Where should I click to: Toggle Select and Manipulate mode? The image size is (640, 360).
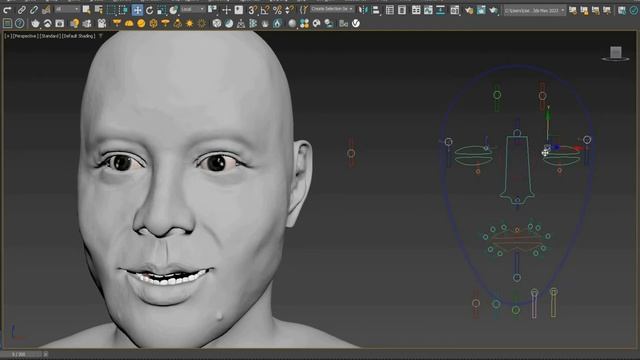point(227,10)
